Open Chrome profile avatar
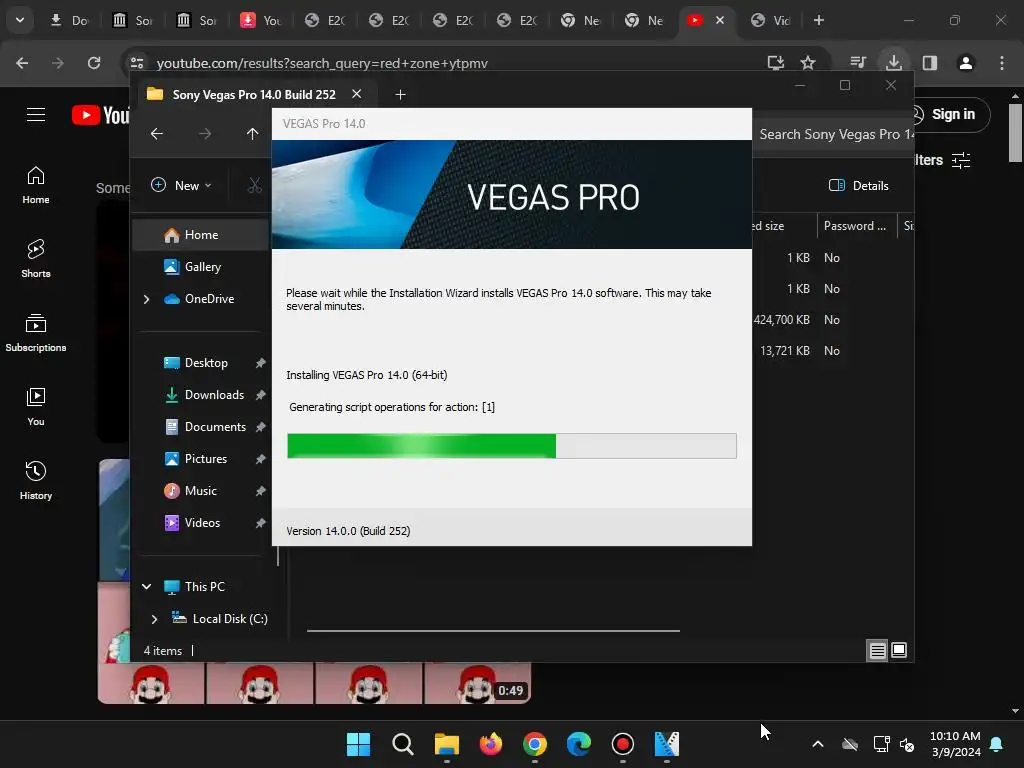 966,63
